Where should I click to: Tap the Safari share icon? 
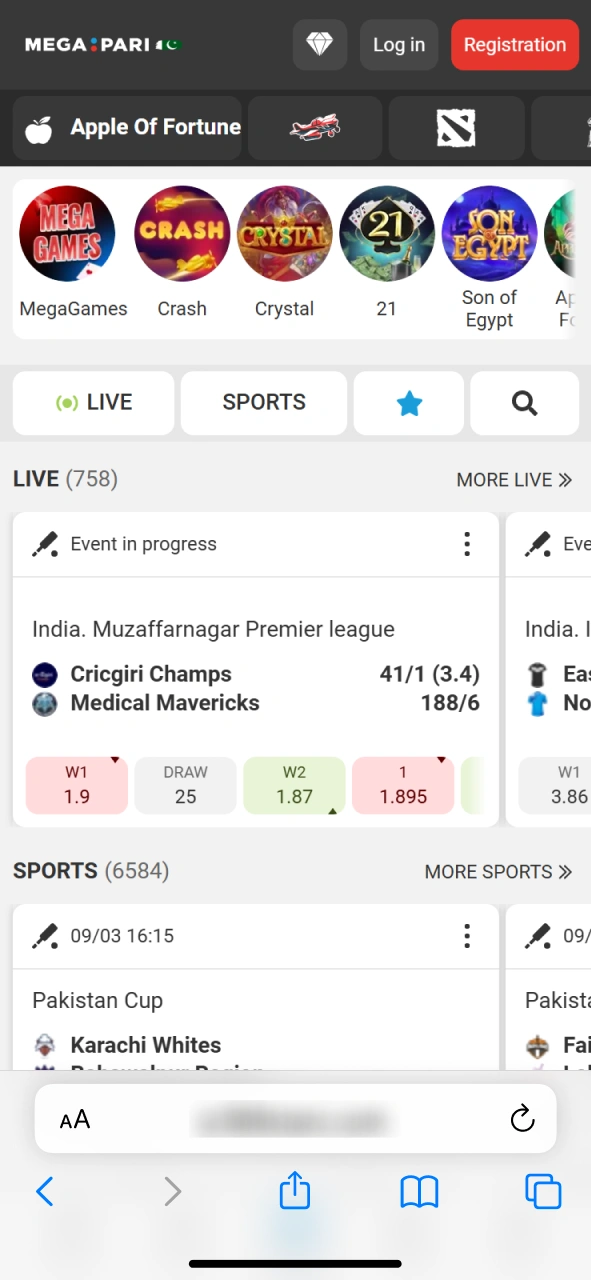point(294,1191)
